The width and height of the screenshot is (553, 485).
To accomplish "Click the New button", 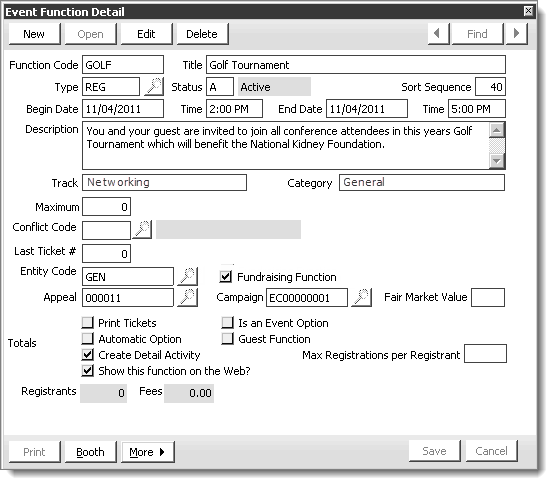I will pos(34,34).
